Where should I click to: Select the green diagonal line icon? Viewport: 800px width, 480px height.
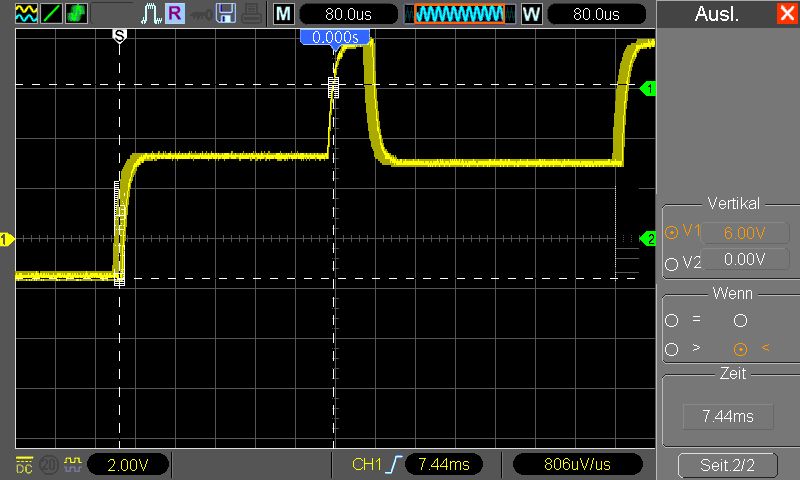(x=51, y=13)
